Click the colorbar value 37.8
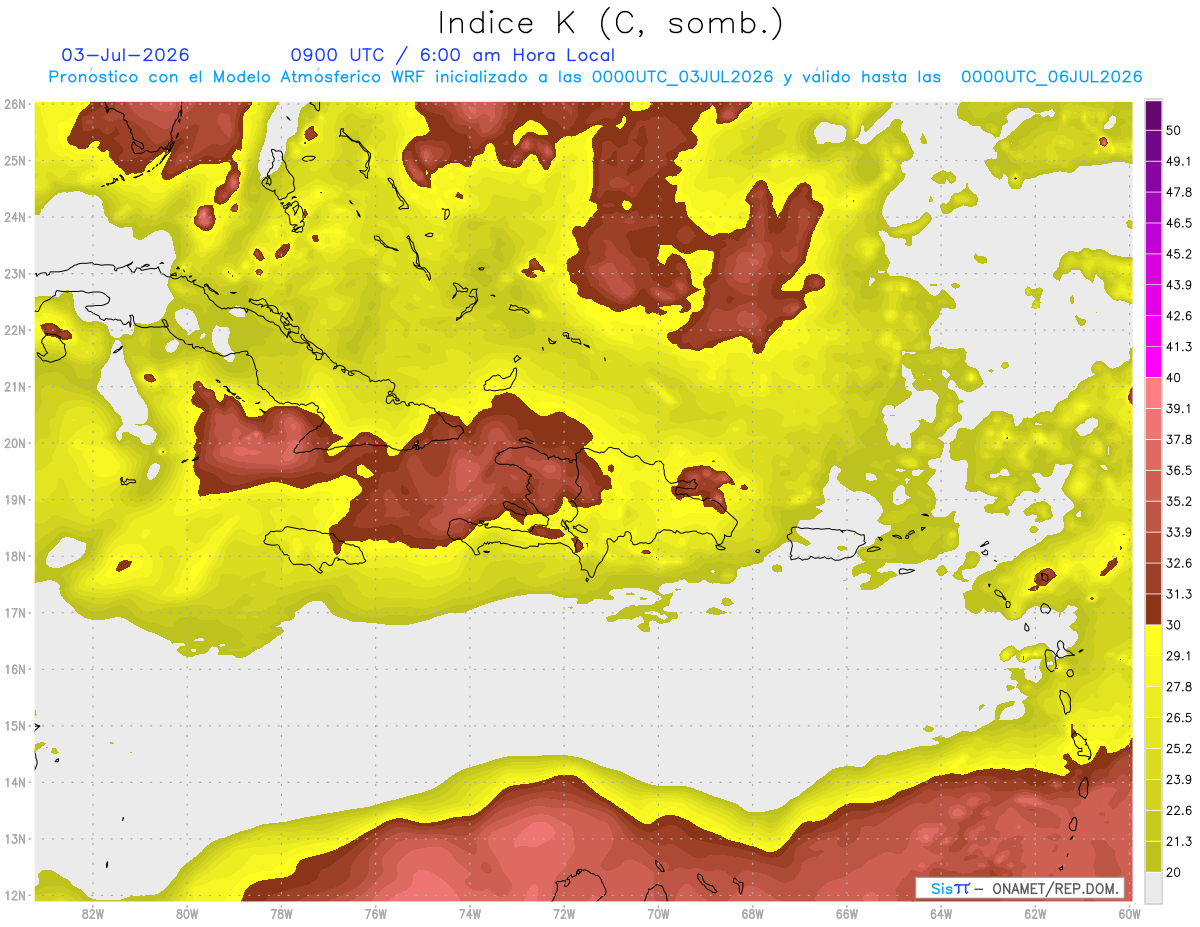Viewport: 1200px width, 927px height. [x=1179, y=439]
